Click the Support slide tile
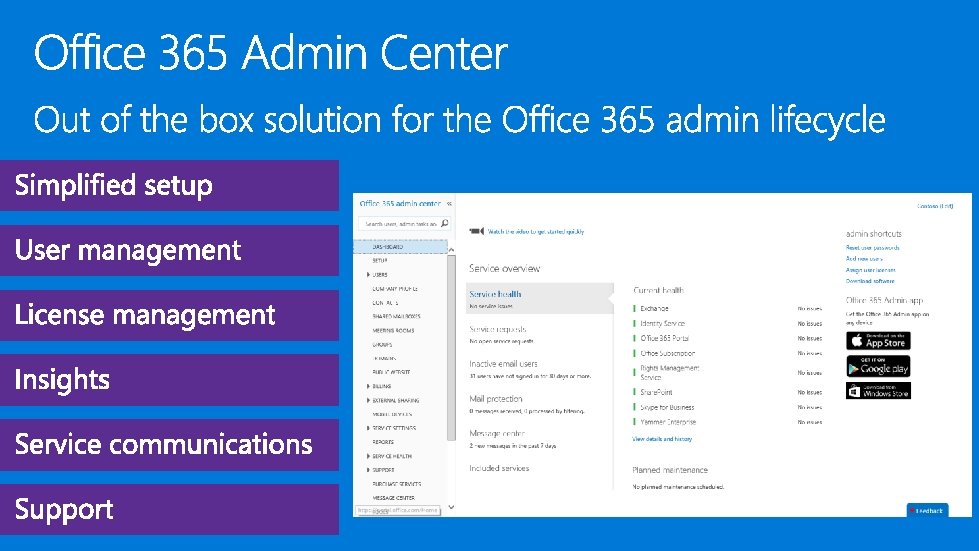The image size is (979, 551). (169, 509)
